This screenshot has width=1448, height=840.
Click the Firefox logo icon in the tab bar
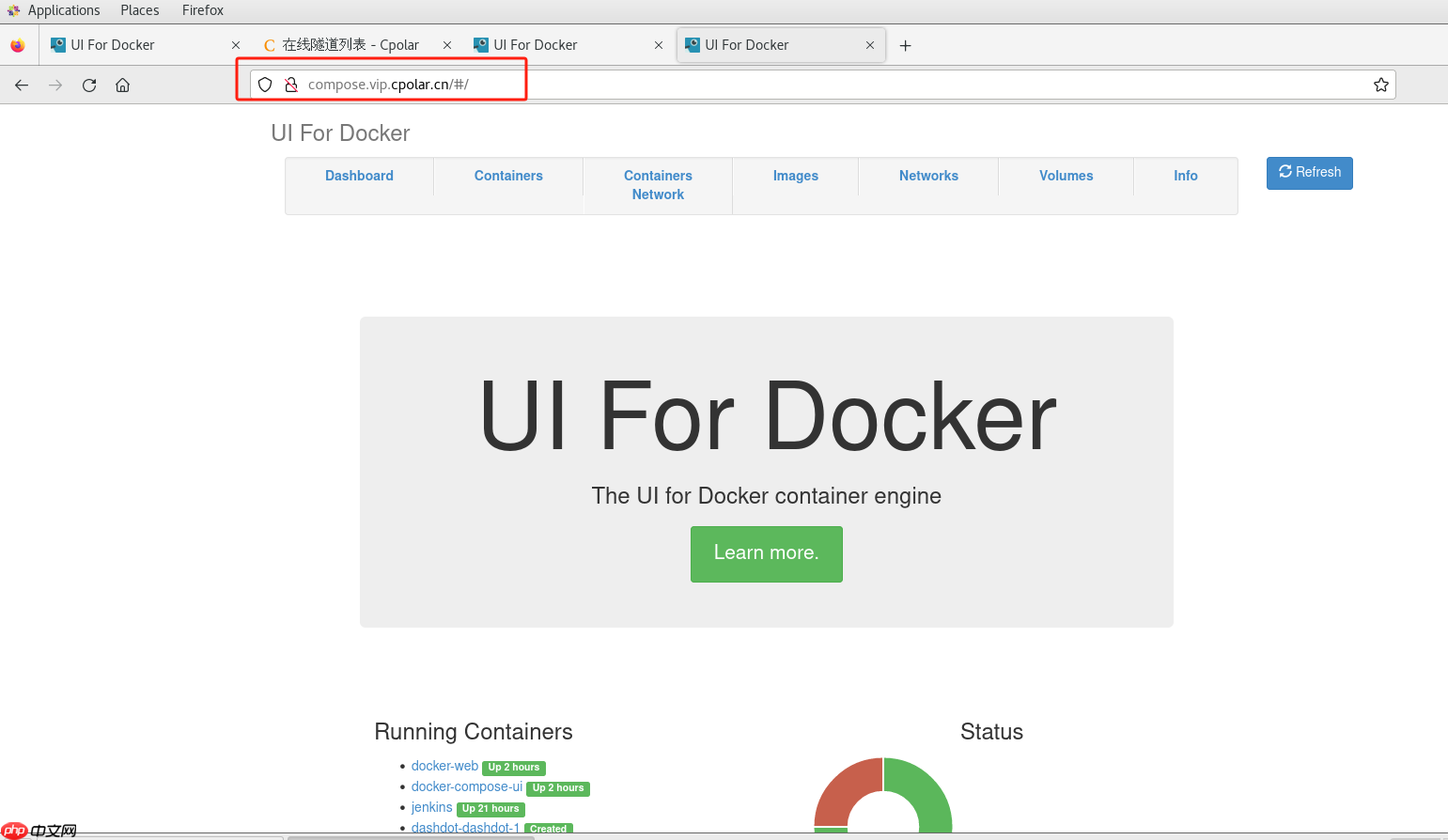[x=18, y=45]
